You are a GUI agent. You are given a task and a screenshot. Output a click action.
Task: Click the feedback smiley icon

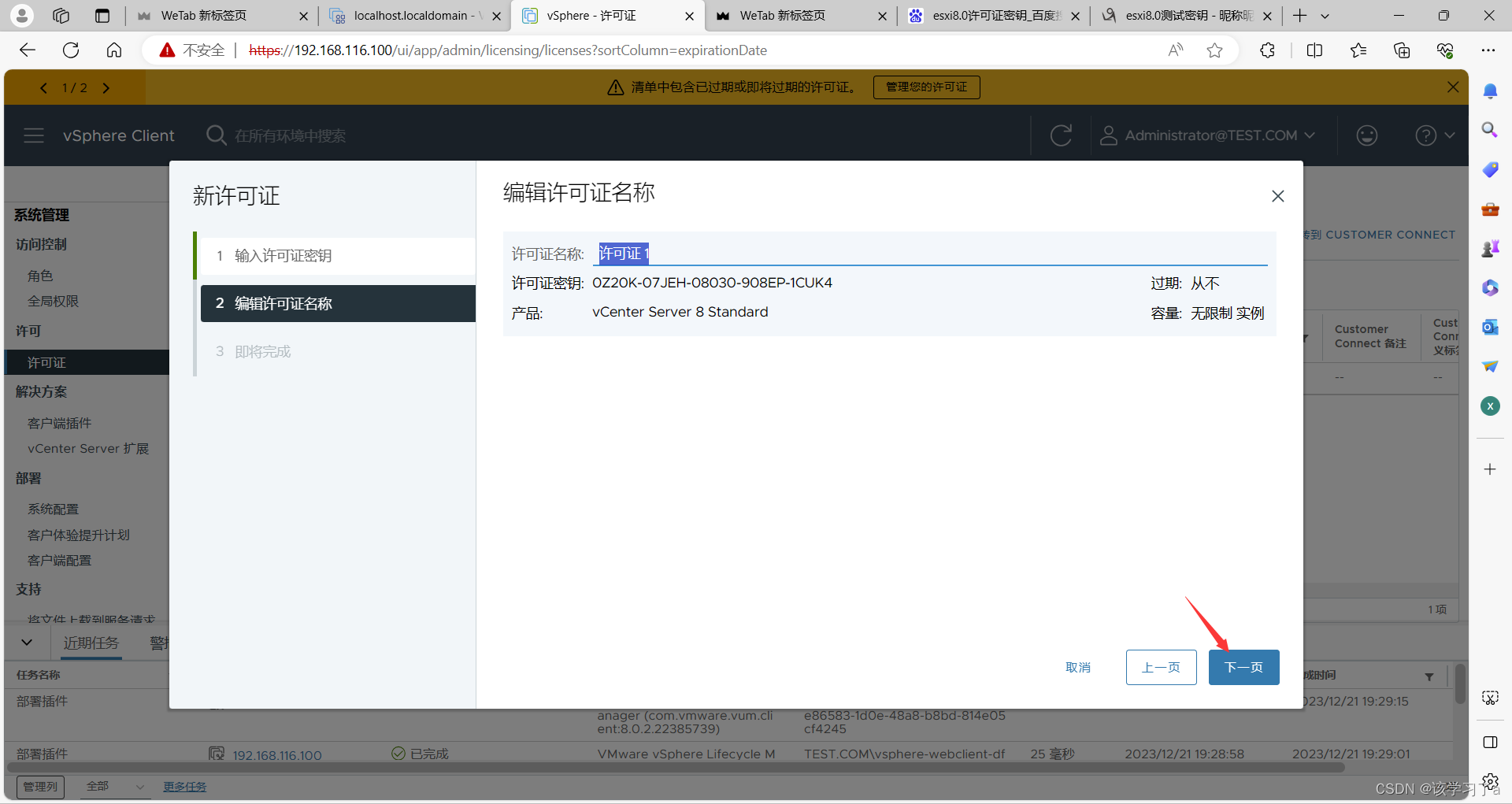1366,135
